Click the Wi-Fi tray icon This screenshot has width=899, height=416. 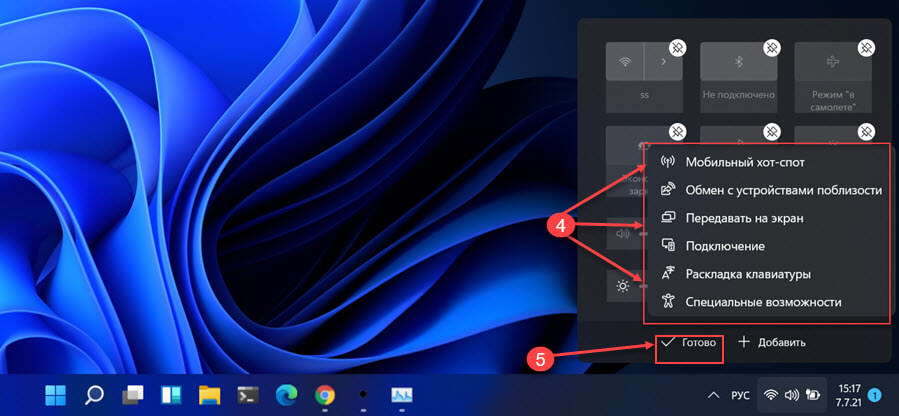point(772,395)
